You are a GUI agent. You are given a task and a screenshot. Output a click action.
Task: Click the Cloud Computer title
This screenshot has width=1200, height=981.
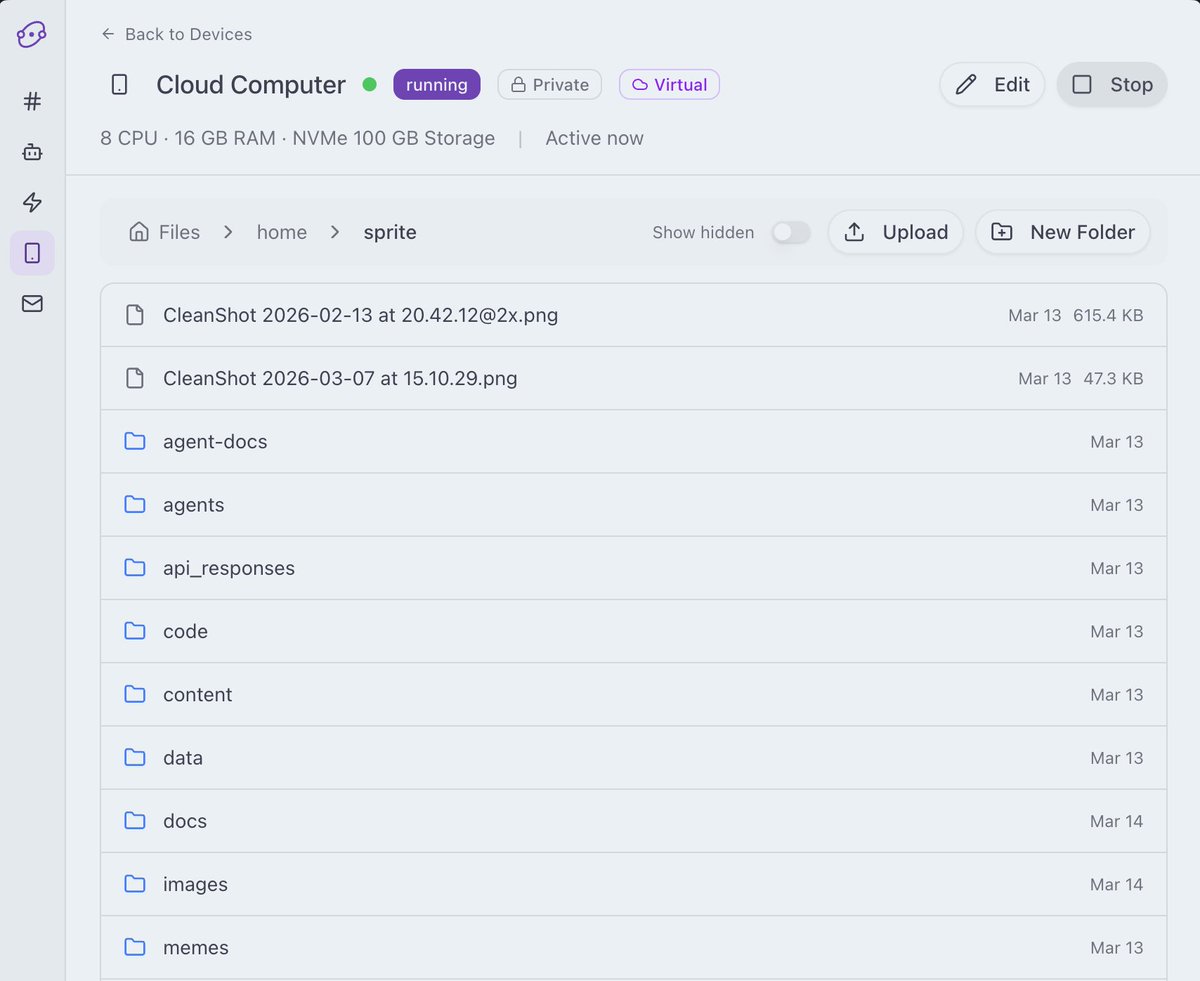point(251,85)
